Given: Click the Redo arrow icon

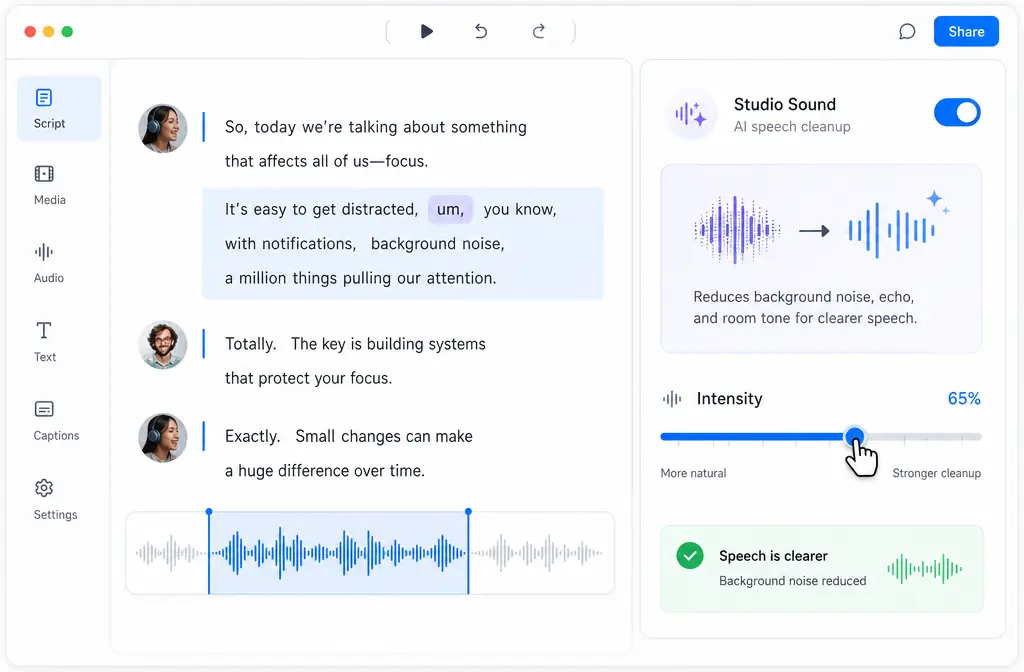Looking at the screenshot, I should [x=538, y=31].
